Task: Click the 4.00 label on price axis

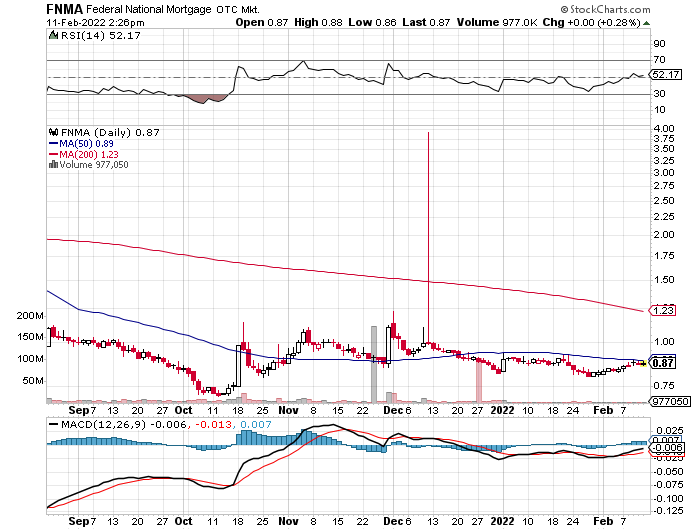Action: (x=664, y=129)
